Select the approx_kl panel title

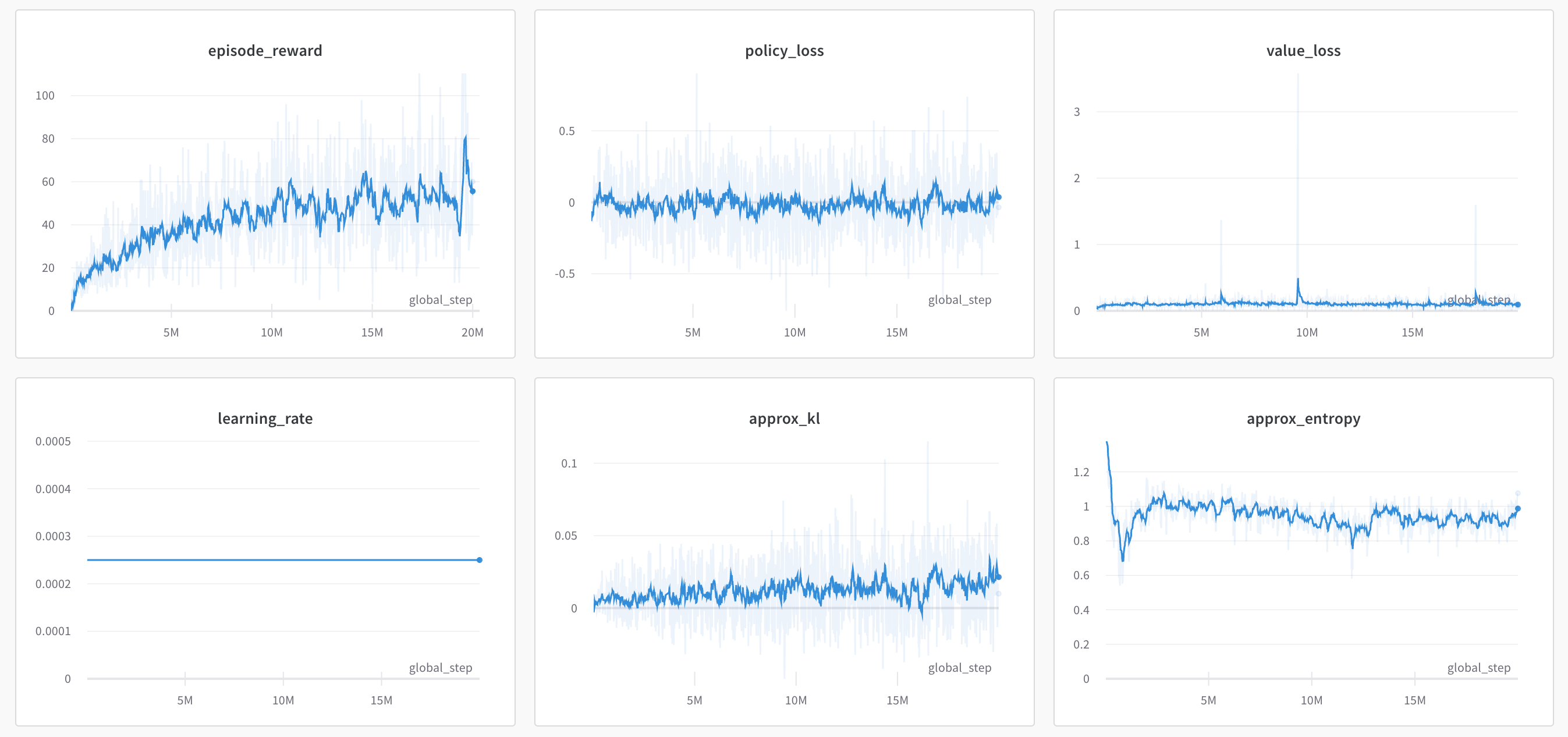pos(784,419)
